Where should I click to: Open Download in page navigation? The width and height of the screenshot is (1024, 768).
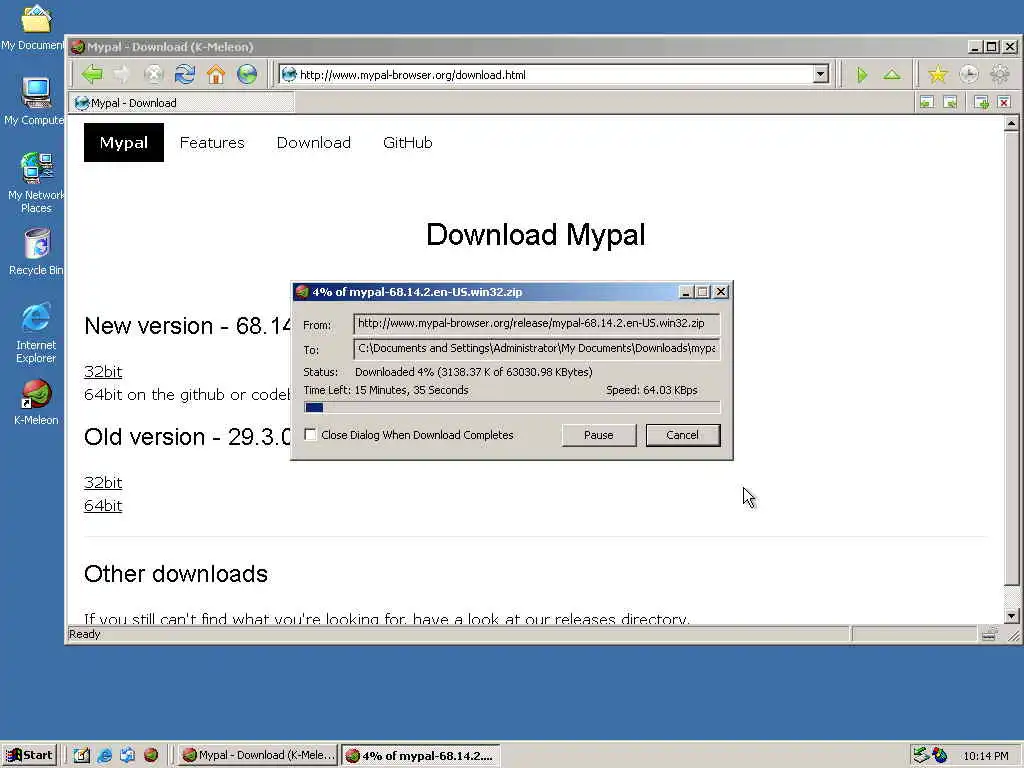(x=313, y=142)
